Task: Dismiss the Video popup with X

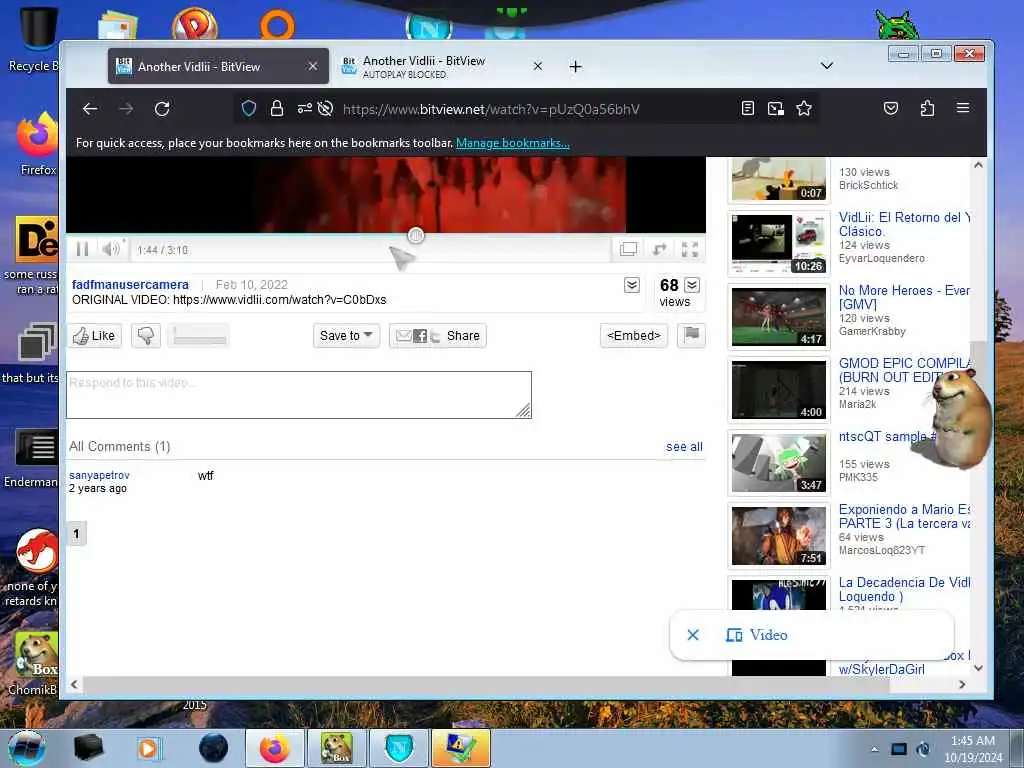Action: click(x=693, y=635)
